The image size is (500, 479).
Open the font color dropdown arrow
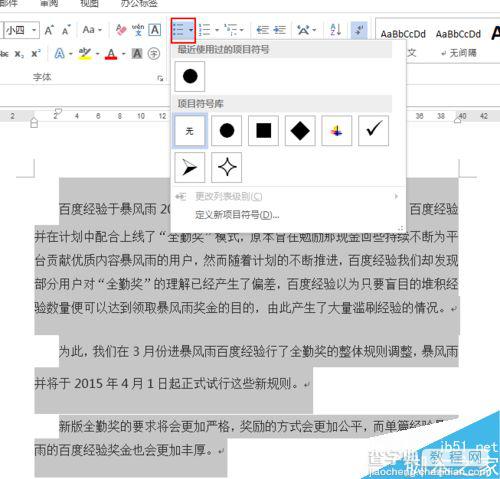[124, 54]
